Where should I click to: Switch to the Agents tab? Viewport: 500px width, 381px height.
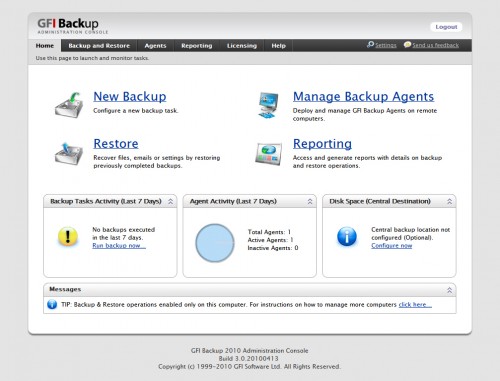155,46
